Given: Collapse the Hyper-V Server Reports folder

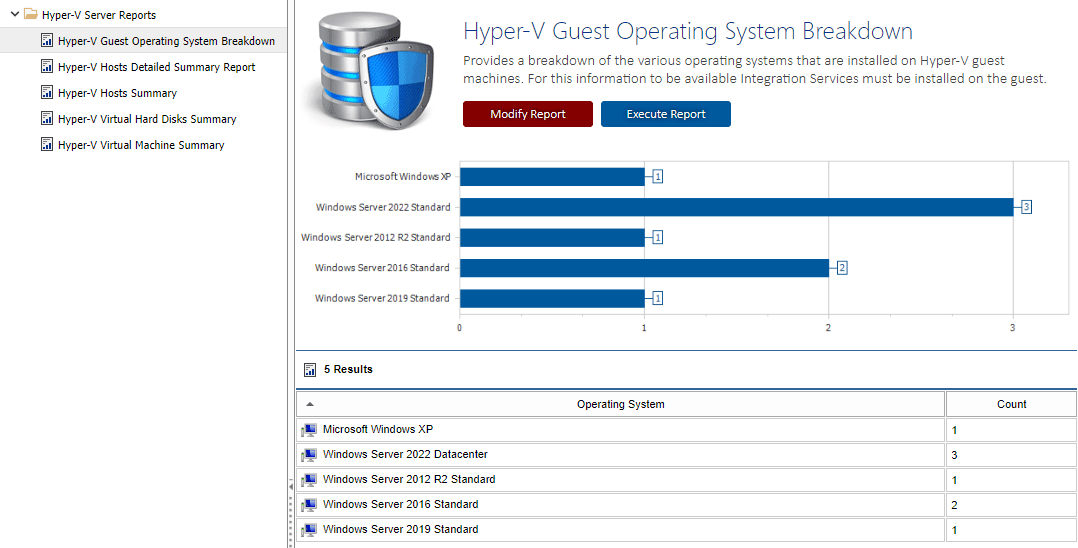Looking at the screenshot, I should pyautogui.click(x=14, y=14).
